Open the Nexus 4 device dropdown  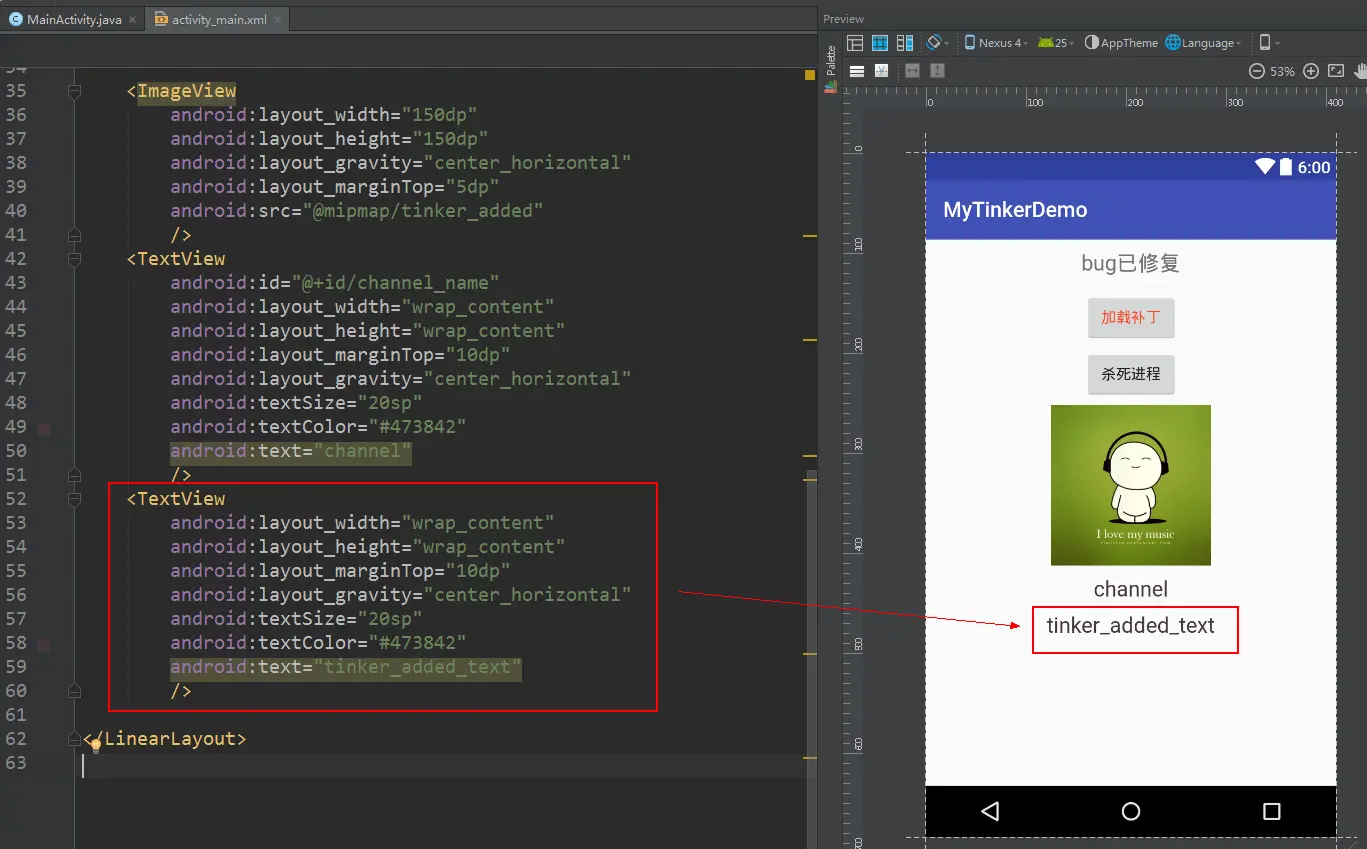click(995, 43)
